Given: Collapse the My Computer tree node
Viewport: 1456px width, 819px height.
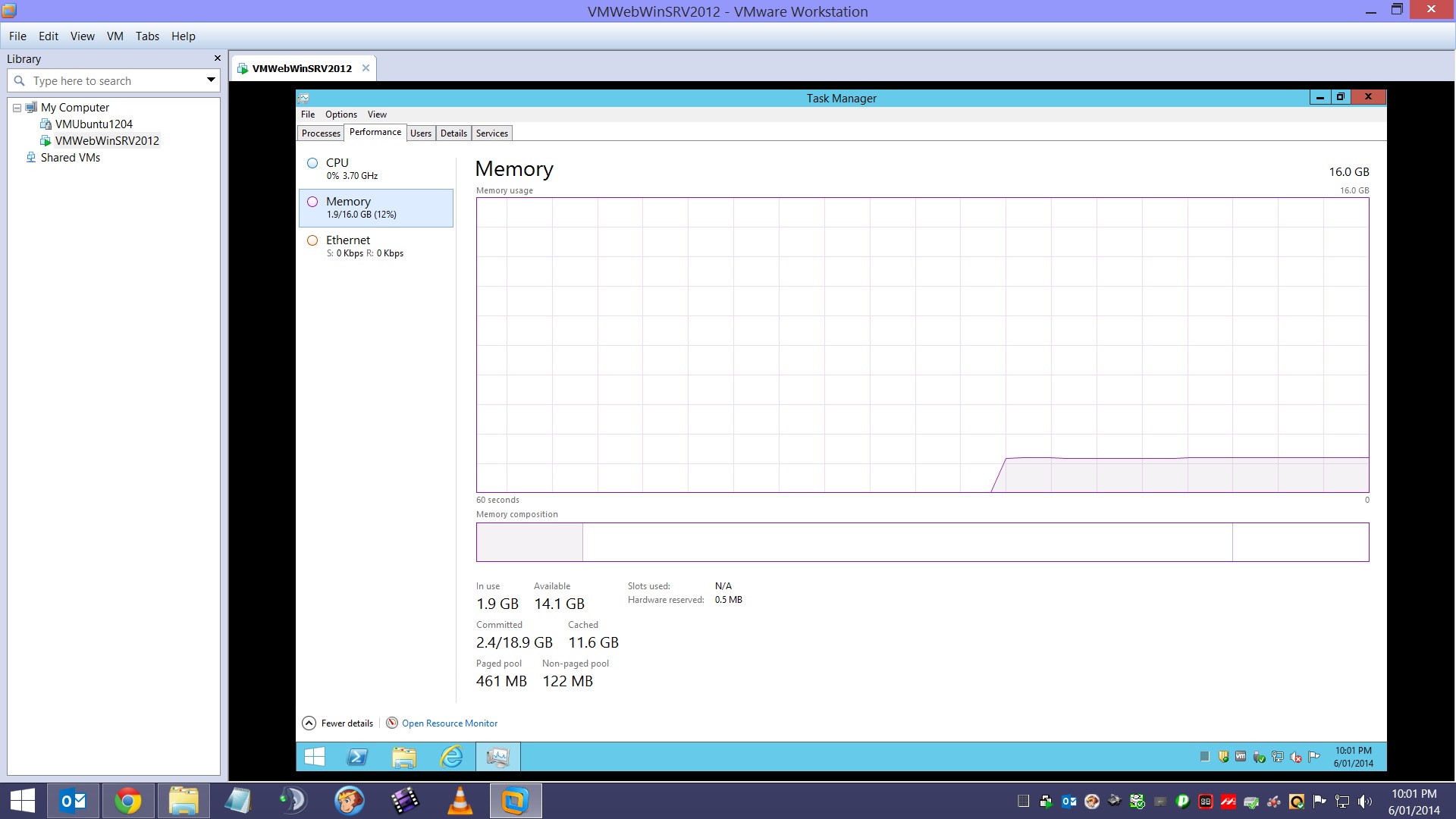Looking at the screenshot, I should tap(17, 108).
